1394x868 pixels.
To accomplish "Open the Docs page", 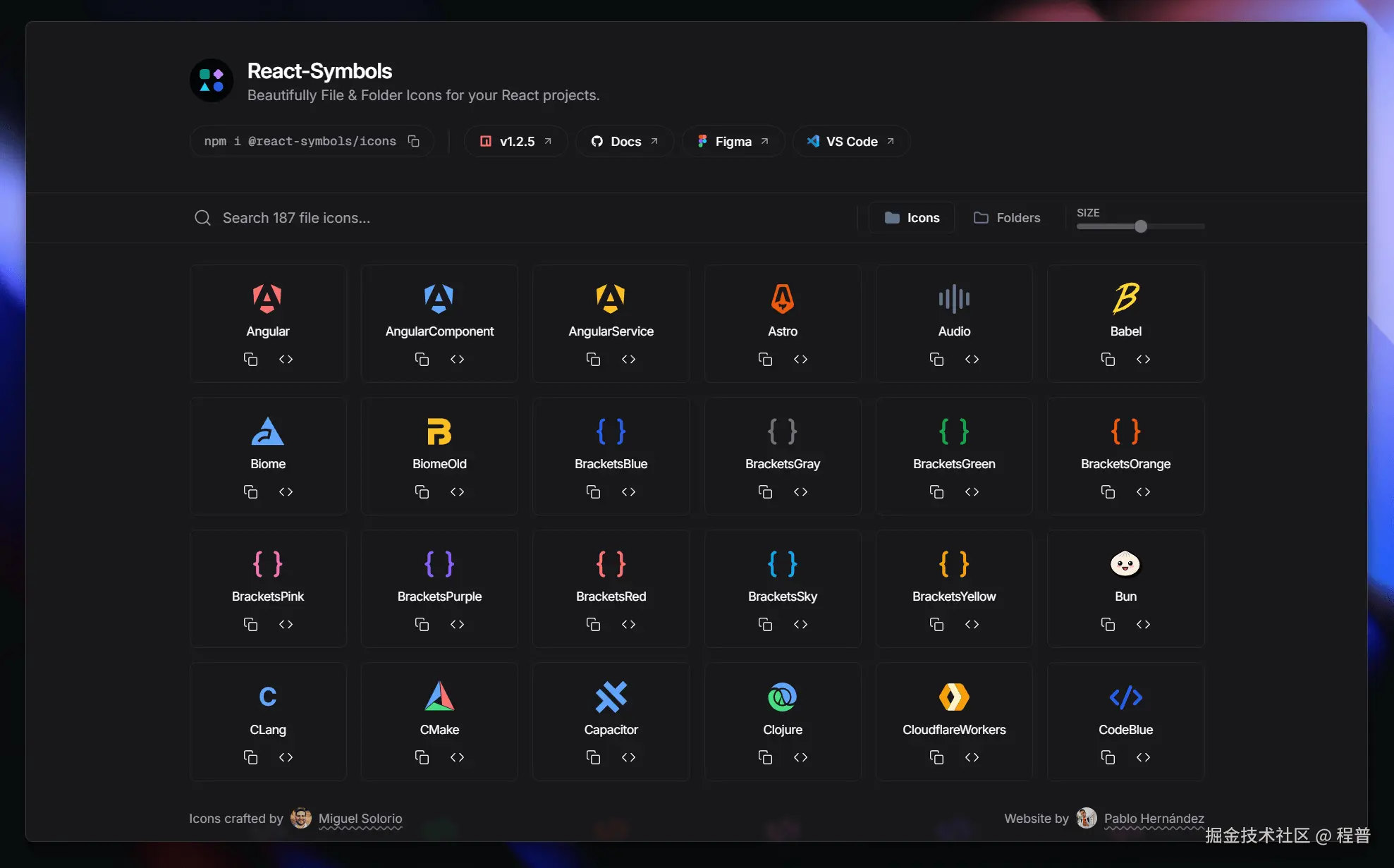I will pos(624,141).
